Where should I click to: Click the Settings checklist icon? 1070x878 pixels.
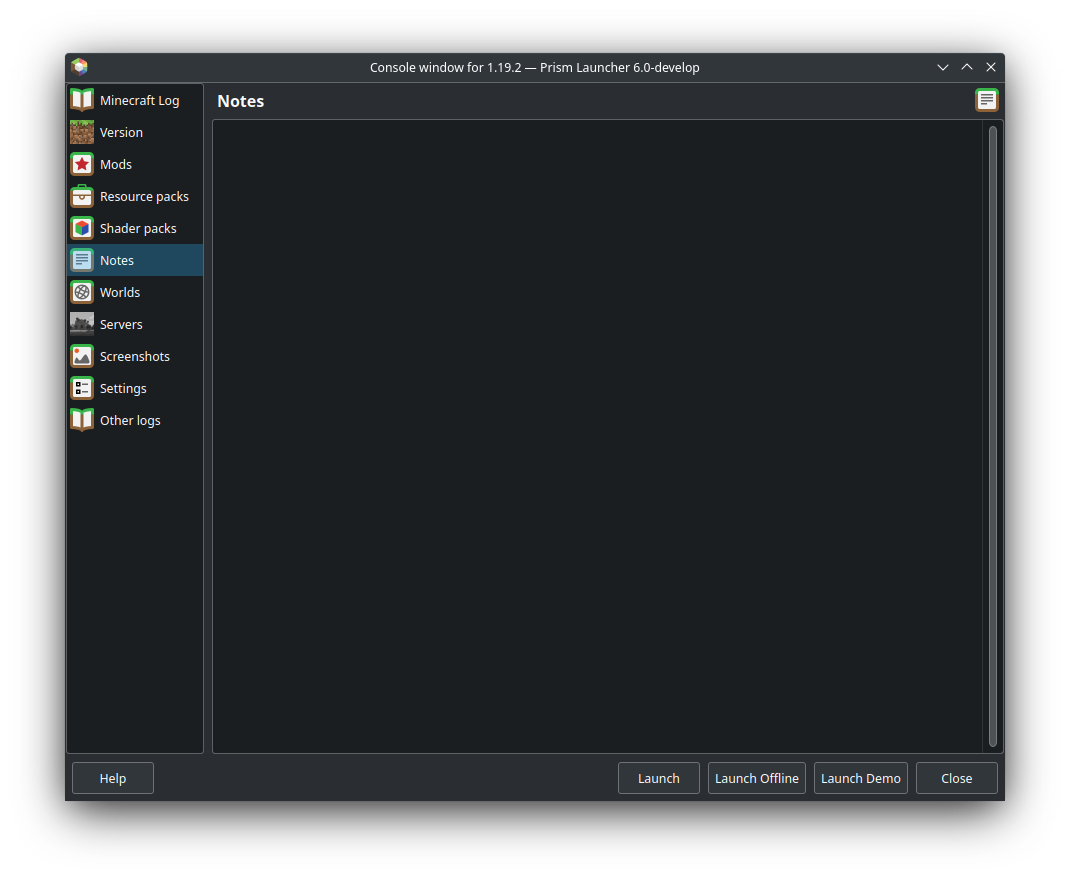tap(82, 389)
